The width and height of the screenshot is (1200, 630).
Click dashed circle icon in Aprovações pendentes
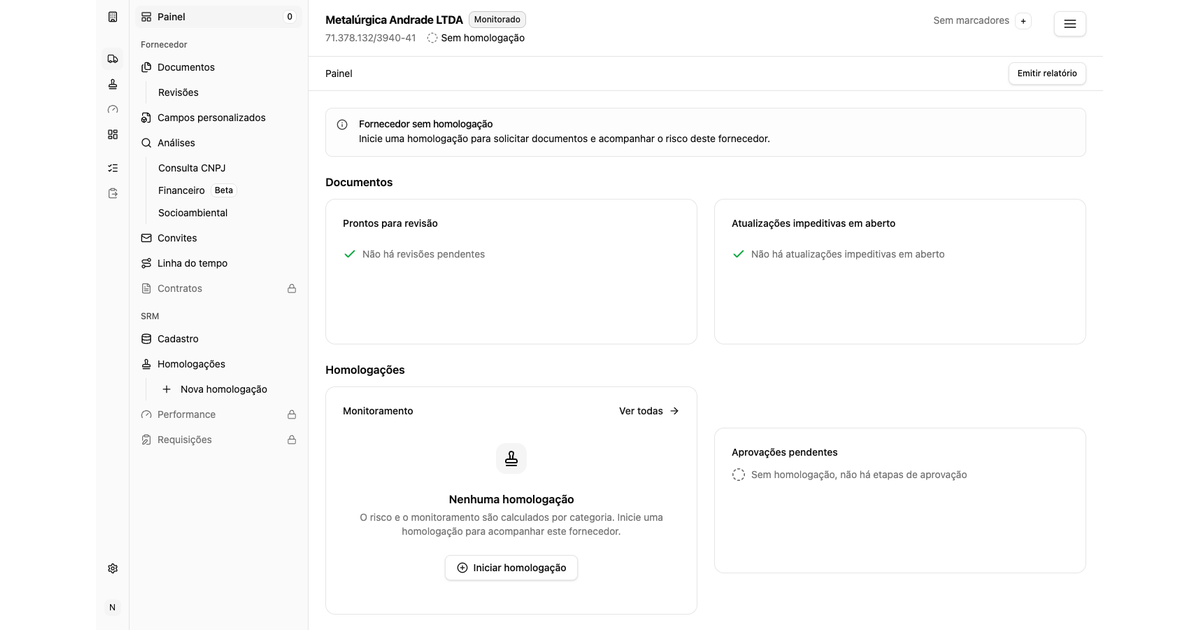(x=738, y=475)
